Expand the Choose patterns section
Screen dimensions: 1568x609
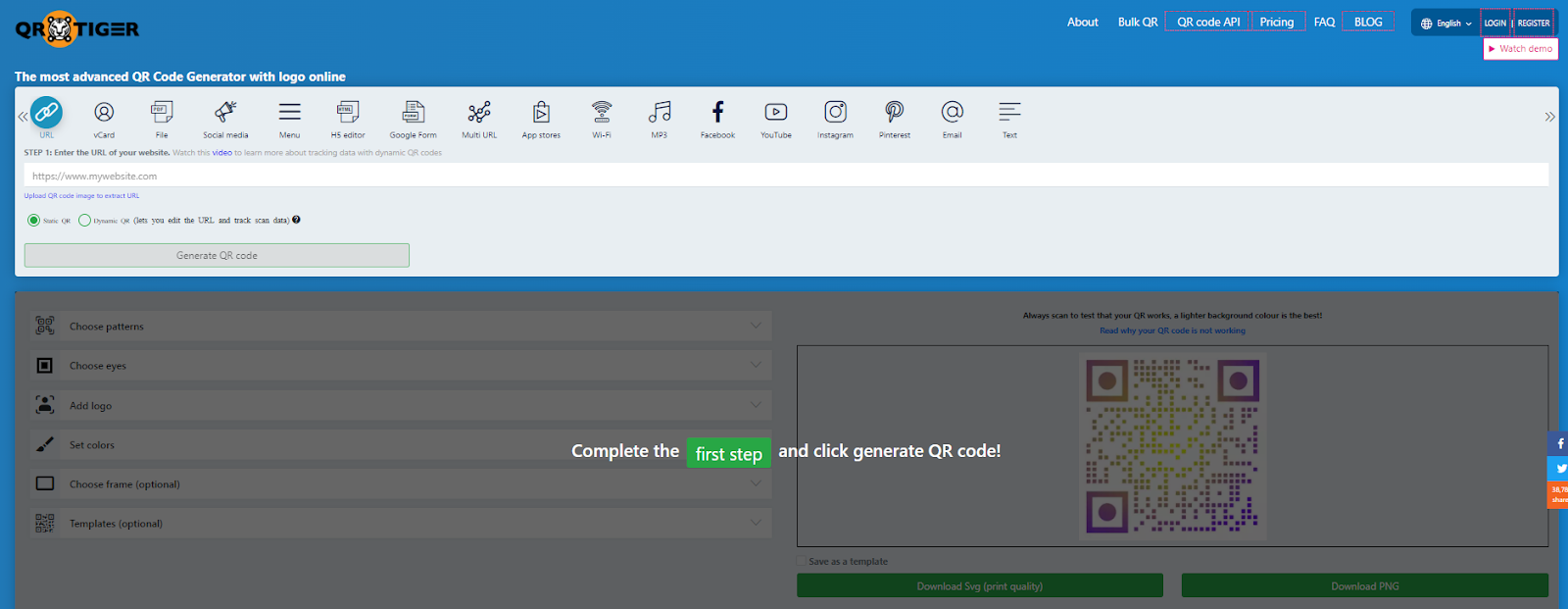(x=400, y=327)
